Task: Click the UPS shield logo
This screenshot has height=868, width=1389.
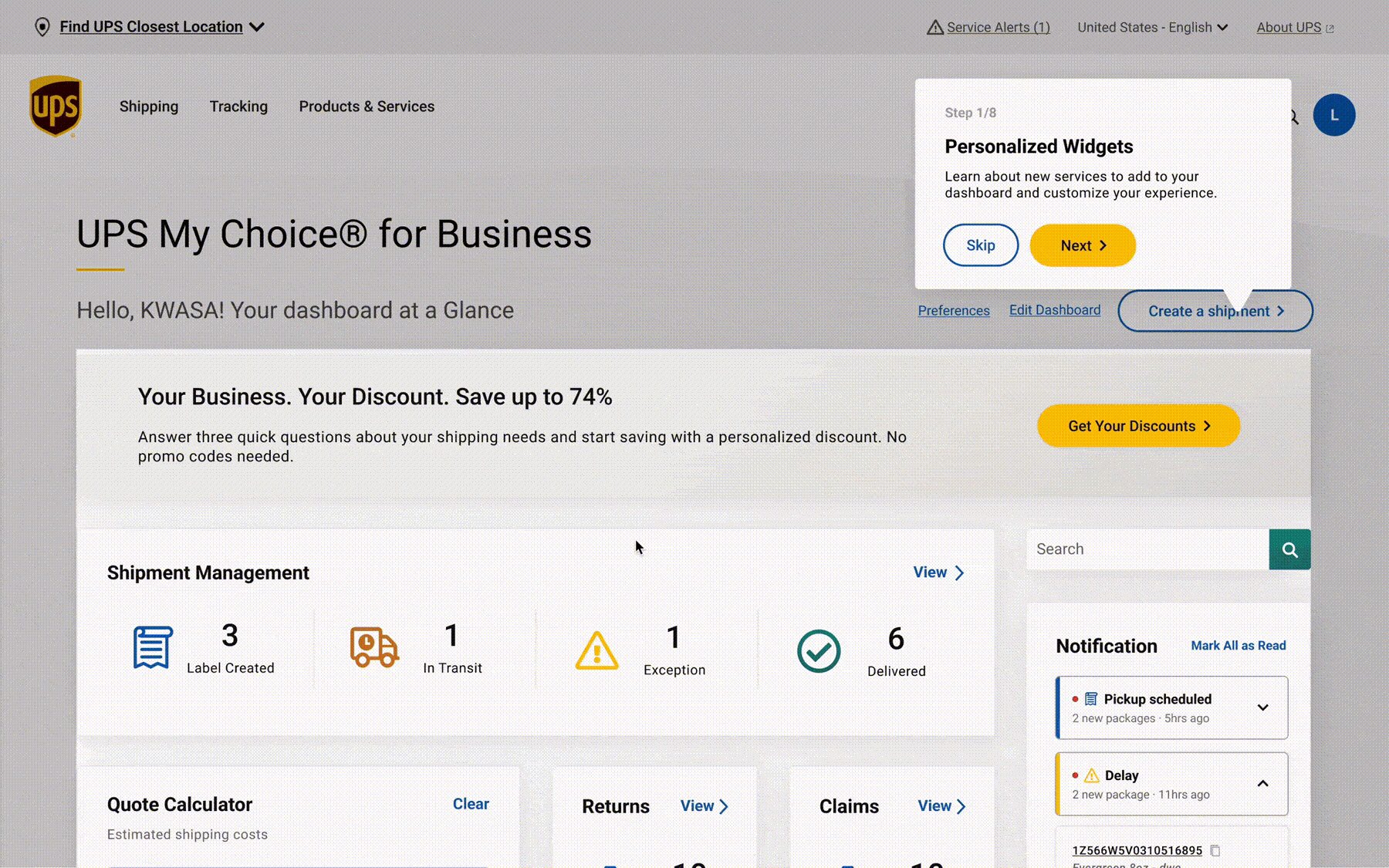Action: pos(56,106)
